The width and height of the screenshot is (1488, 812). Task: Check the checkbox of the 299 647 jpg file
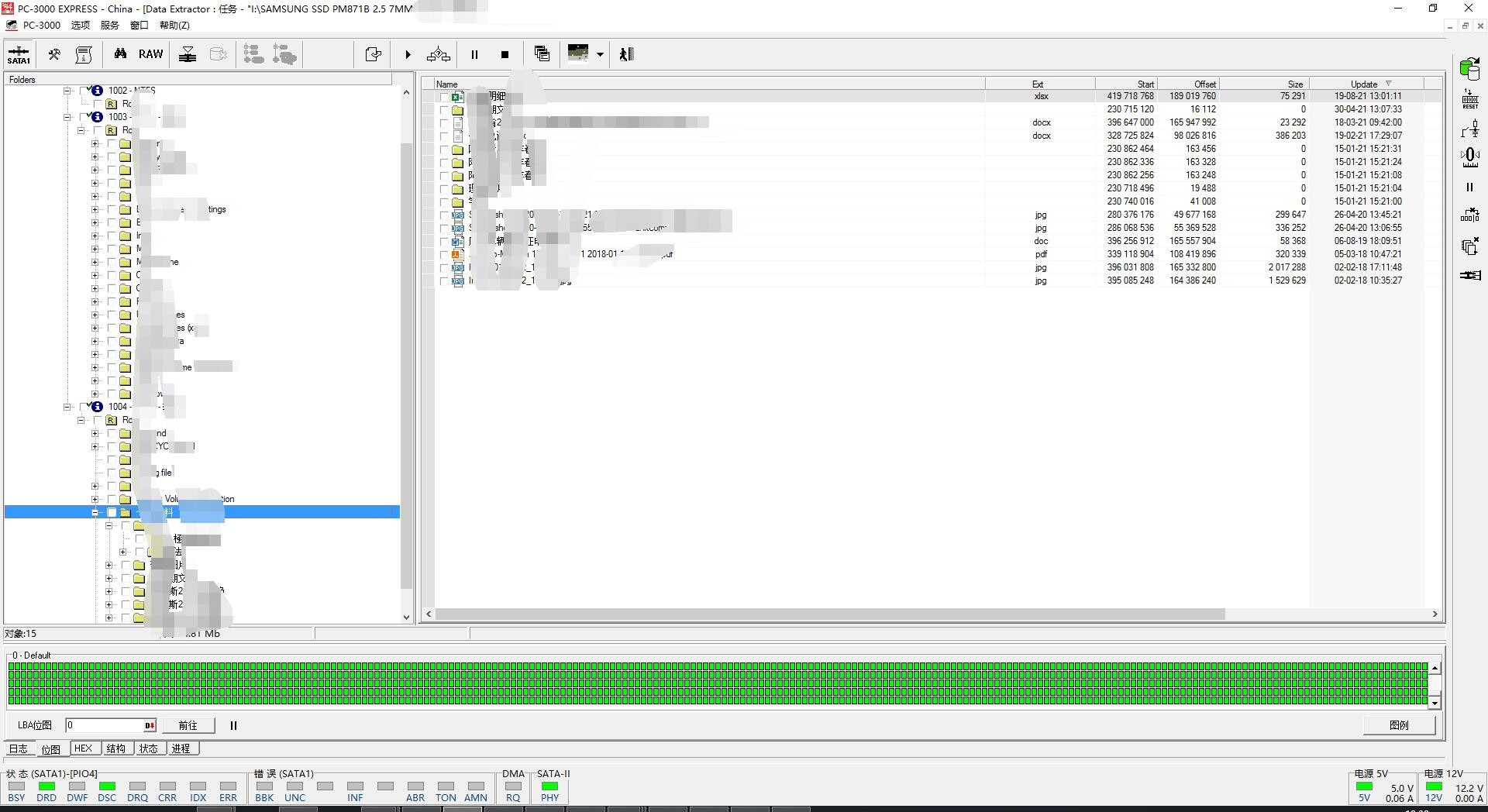444,215
